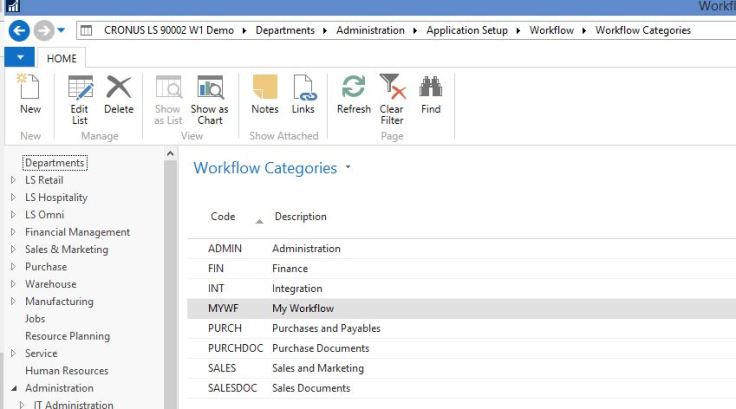Expand Financial Management tree node
This screenshot has height=409, width=736.
(x=13, y=232)
